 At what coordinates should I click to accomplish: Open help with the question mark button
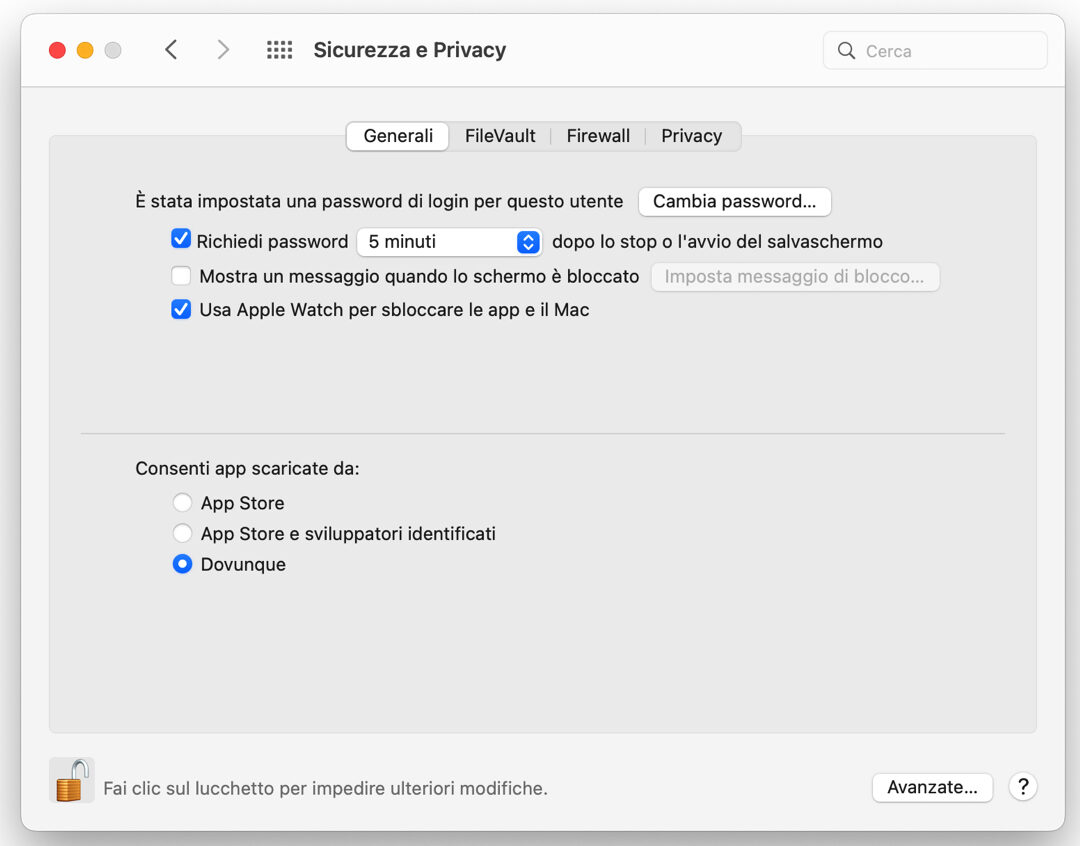click(x=1022, y=787)
